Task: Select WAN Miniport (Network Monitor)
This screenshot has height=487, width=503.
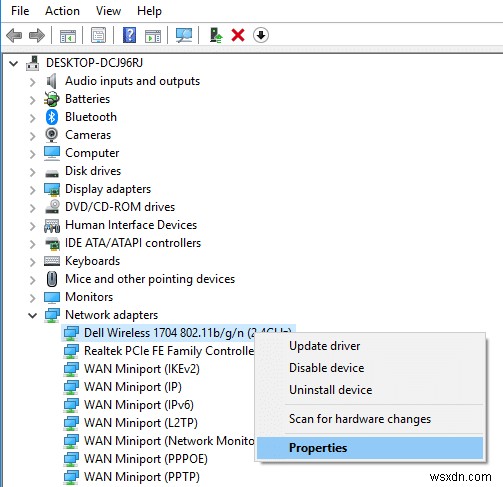Action: coord(169,441)
